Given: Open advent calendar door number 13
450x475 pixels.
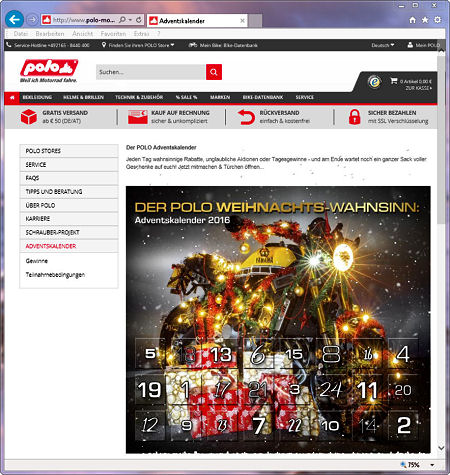Looking at the screenshot, I should coord(221,354).
